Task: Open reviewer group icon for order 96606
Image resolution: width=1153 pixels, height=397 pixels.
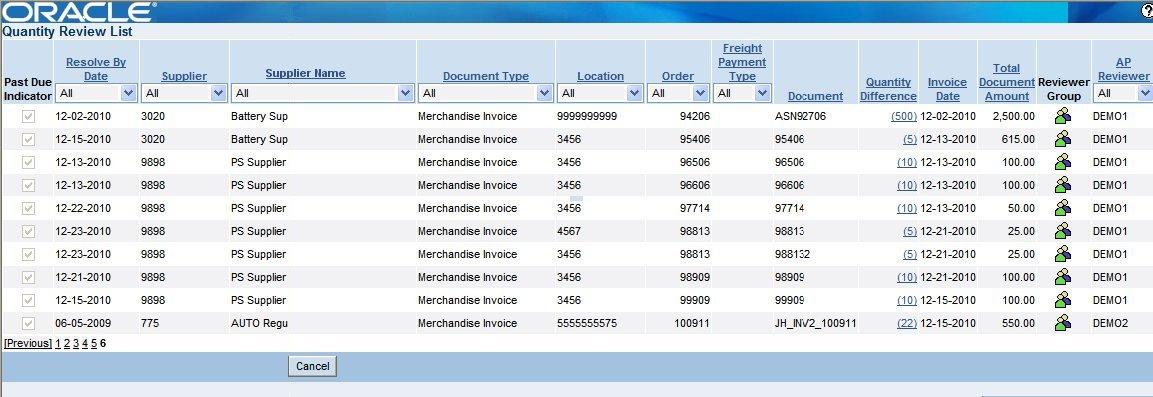Action: (x=1063, y=185)
